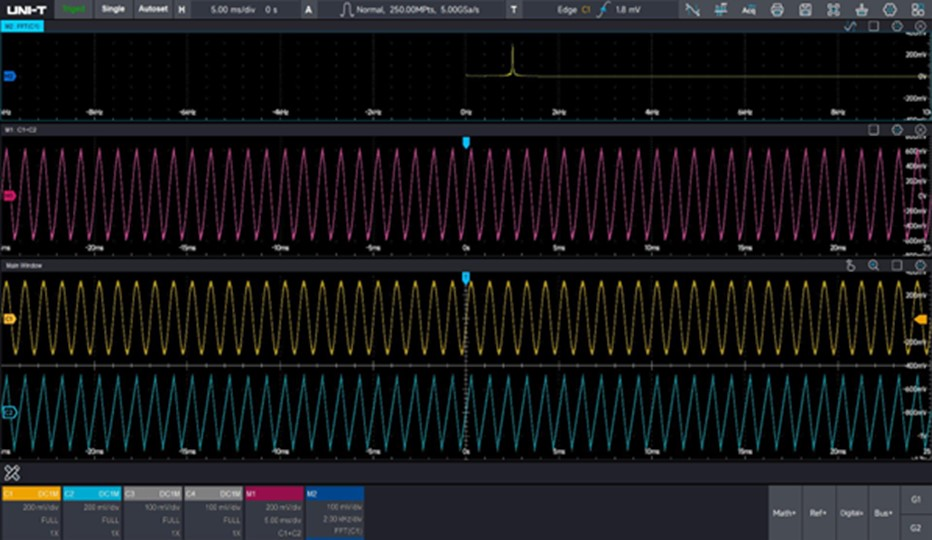
Task: Clear display with the crossed-tools icon
Action: pyautogui.click(x=12, y=473)
